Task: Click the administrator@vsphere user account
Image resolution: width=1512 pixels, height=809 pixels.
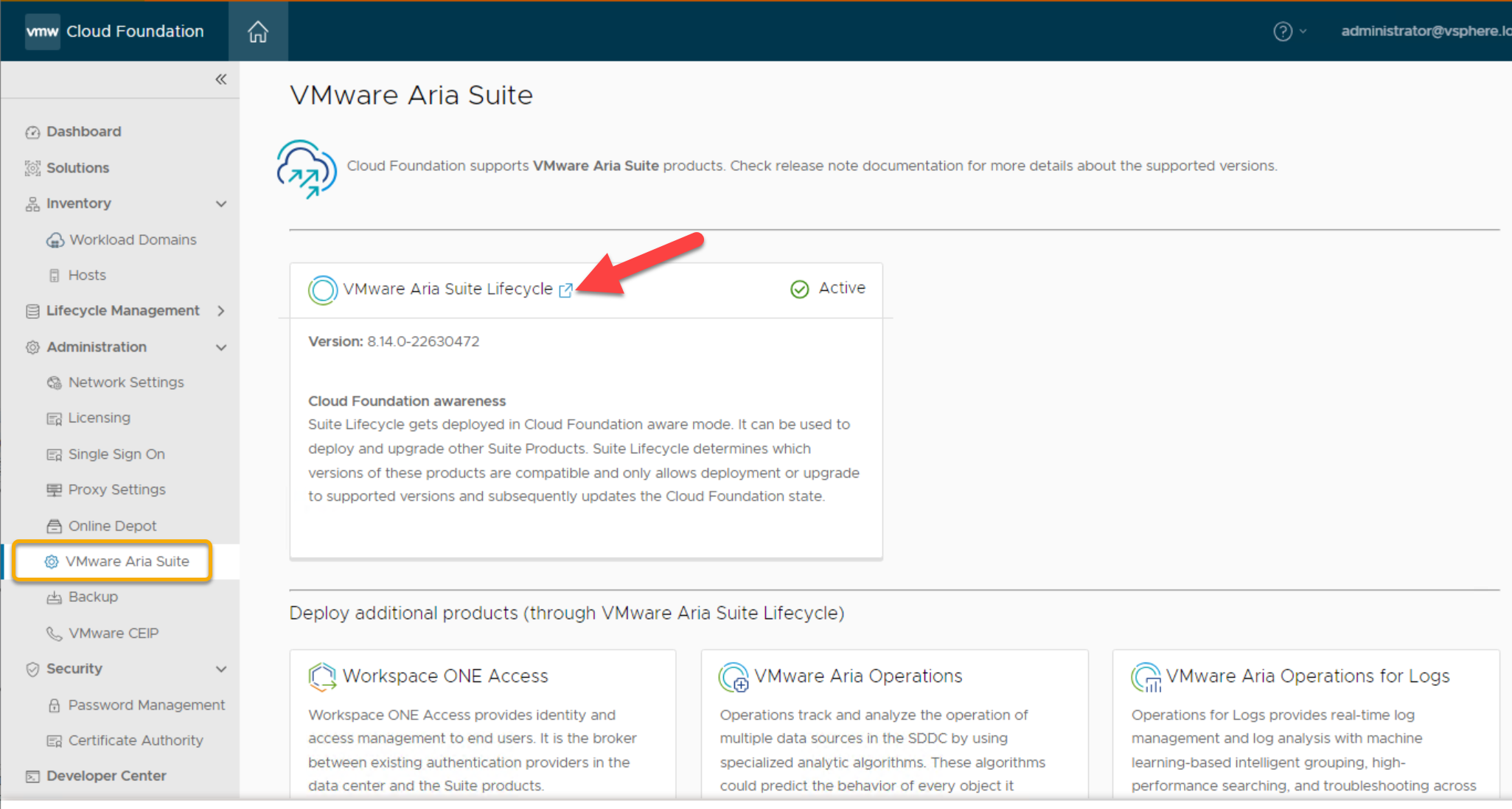Action: 1425,31
